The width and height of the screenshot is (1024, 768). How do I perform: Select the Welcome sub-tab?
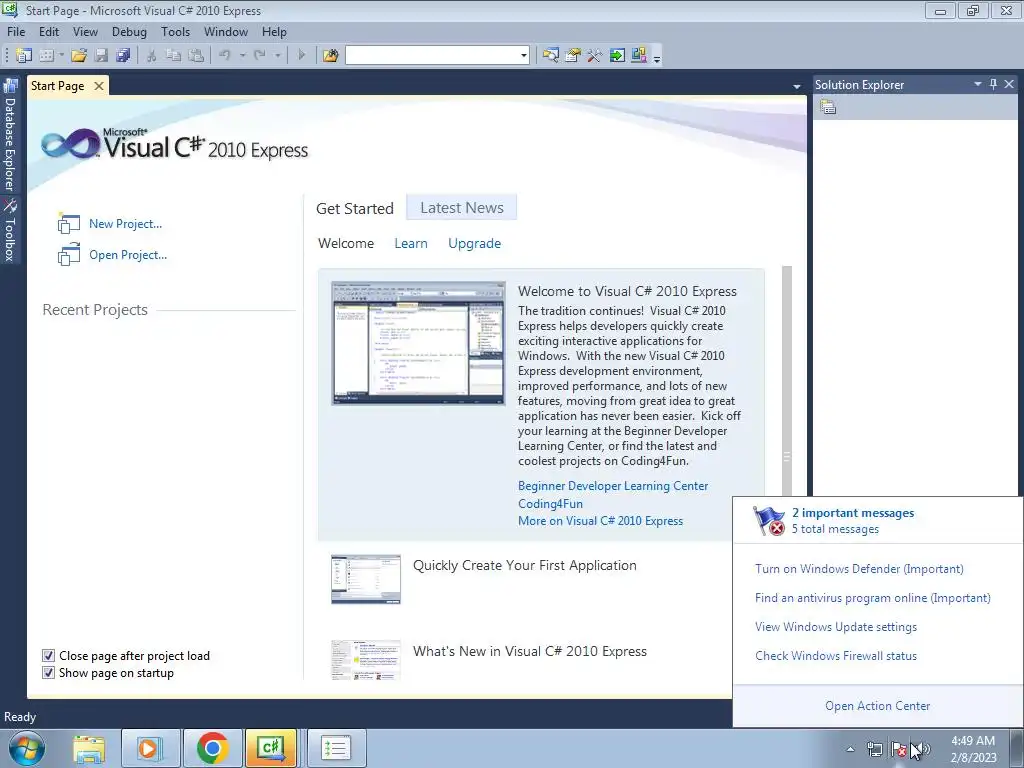point(346,244)
